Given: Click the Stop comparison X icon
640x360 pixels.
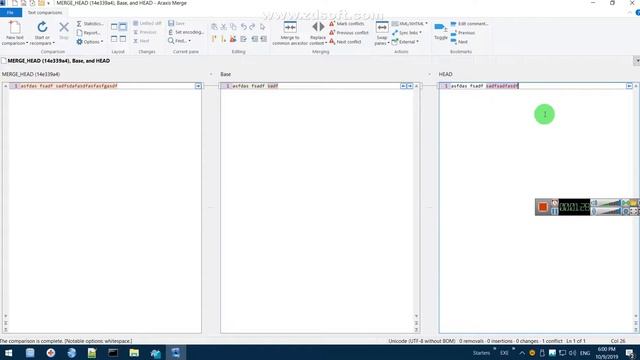Looking at the screenshot, I should 64,27.
